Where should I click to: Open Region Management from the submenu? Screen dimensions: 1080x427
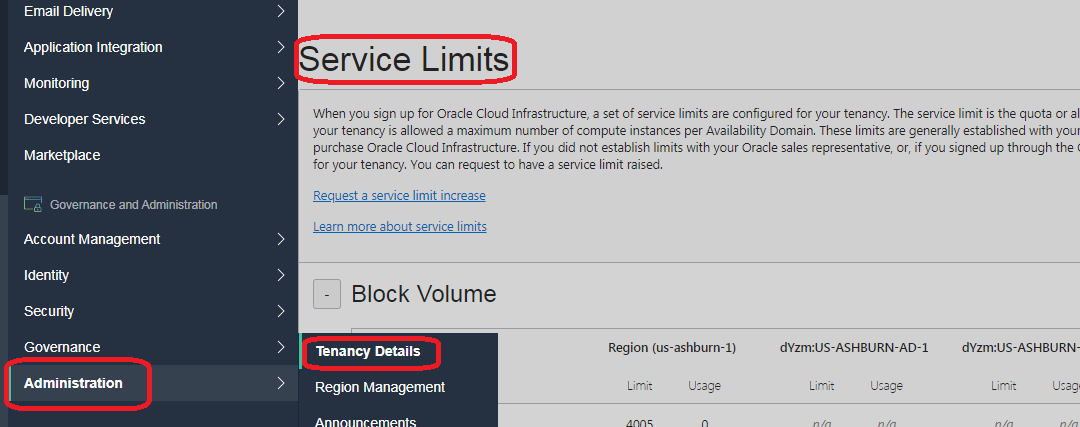[379, 387]
